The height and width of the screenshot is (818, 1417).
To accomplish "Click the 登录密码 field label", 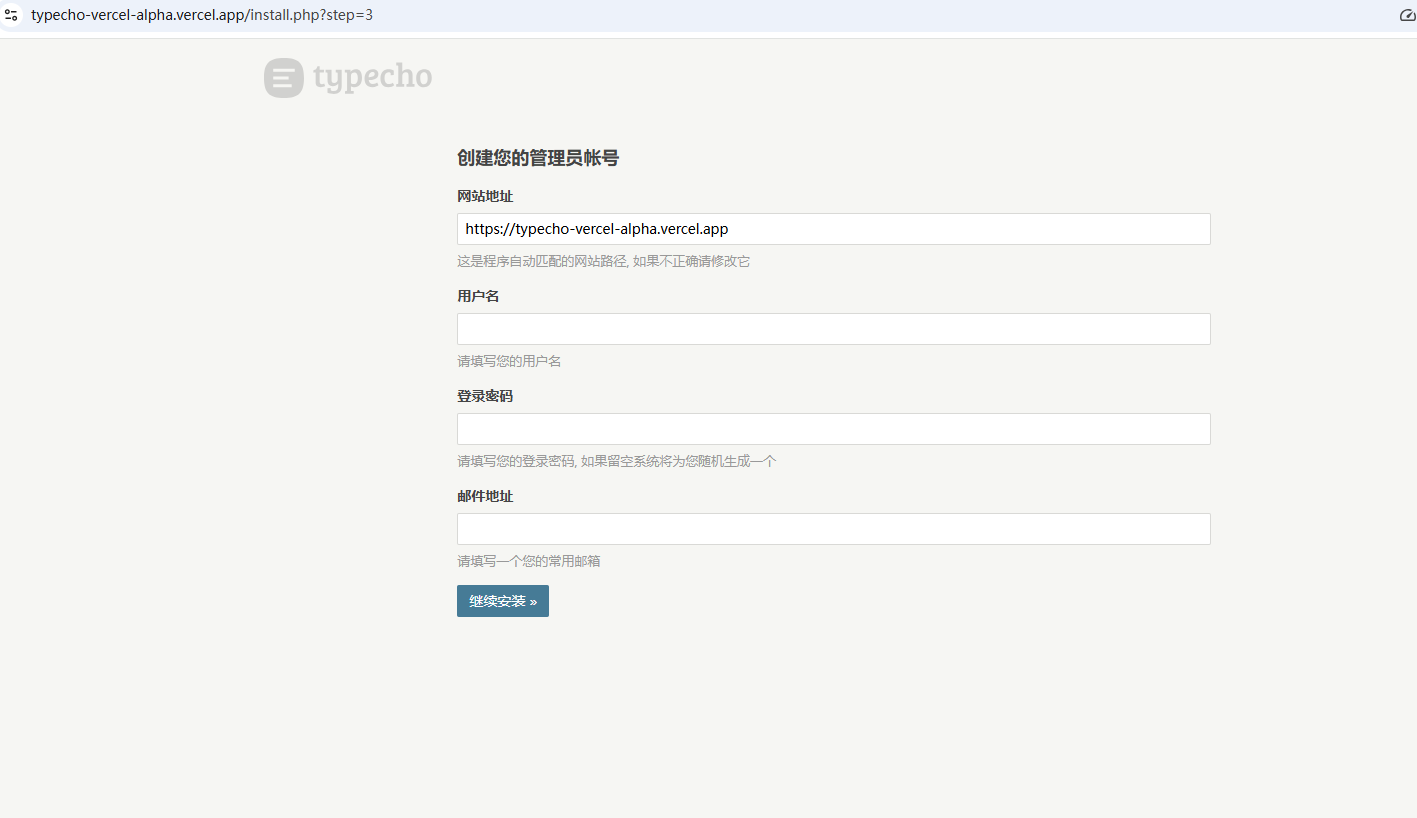I will (x=485, y=396).
